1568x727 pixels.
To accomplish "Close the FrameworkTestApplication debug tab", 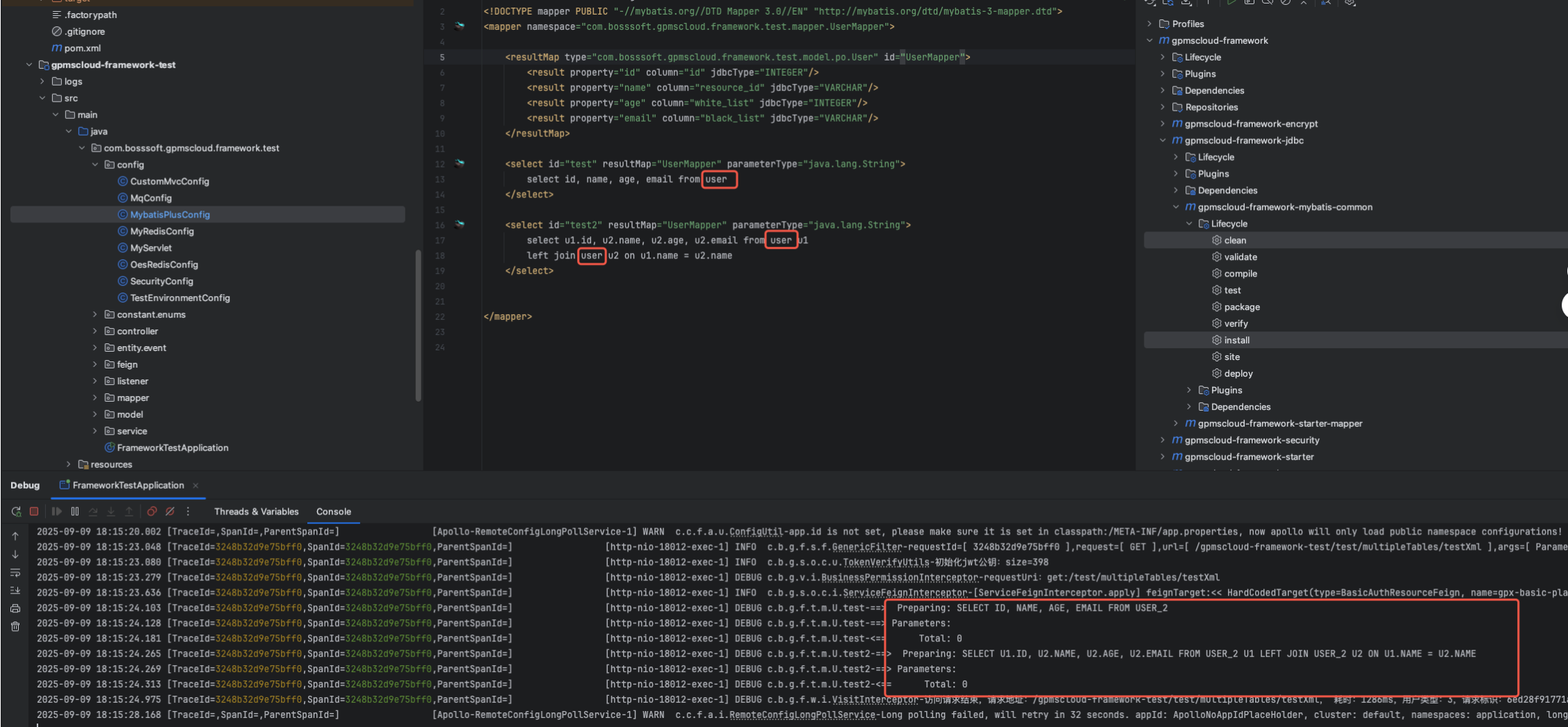I will (x=195, y=485).
